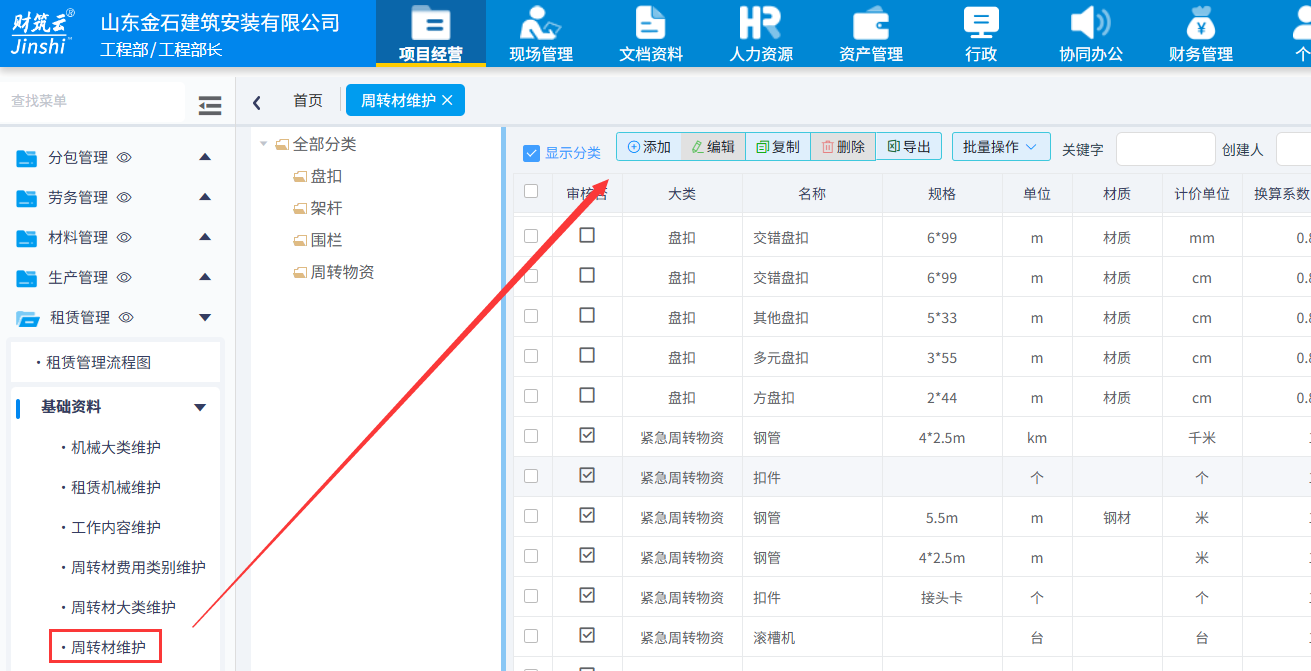Open the 行政 module

tap(981, 34)
